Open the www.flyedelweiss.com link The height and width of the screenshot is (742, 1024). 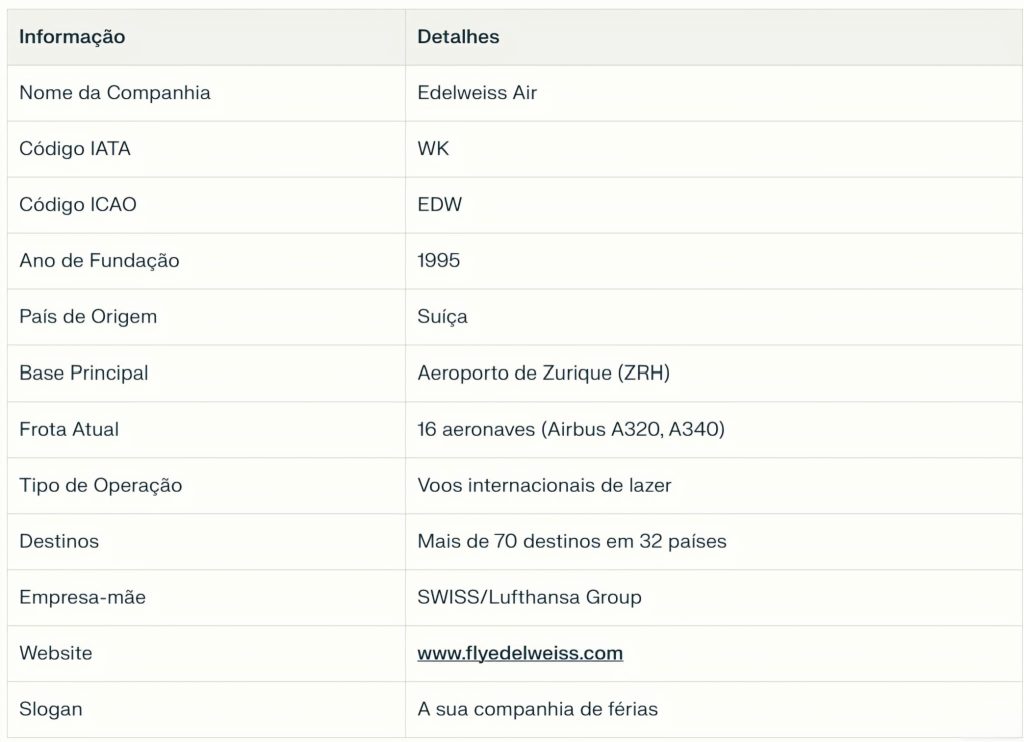pyautogui.click(x=520, y=654)
